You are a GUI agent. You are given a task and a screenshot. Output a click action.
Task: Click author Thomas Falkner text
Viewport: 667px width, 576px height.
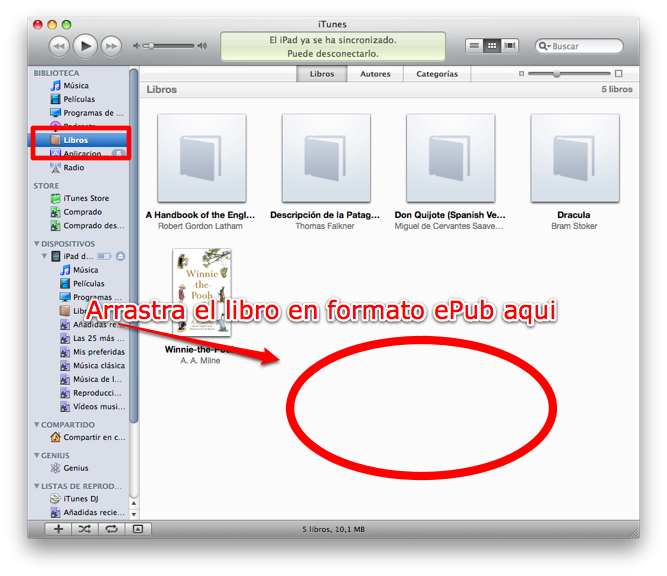(x=325, y=226)
